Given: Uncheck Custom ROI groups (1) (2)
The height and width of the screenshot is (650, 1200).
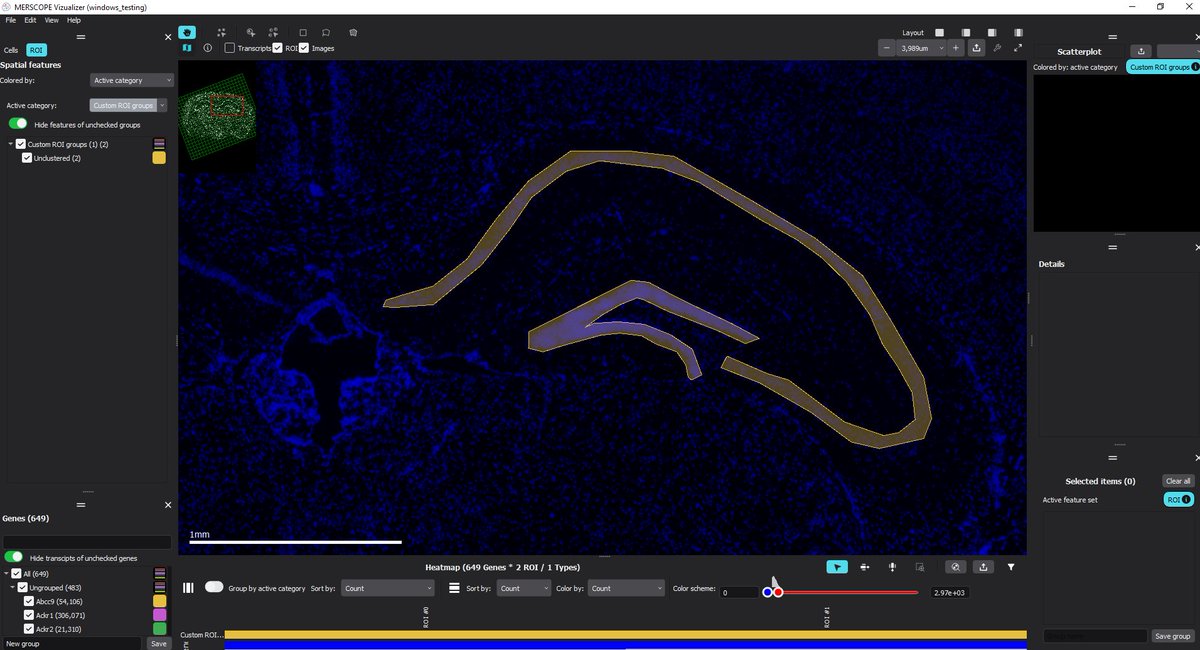Looking at the screenshot, I should click(x=20, y=145).
